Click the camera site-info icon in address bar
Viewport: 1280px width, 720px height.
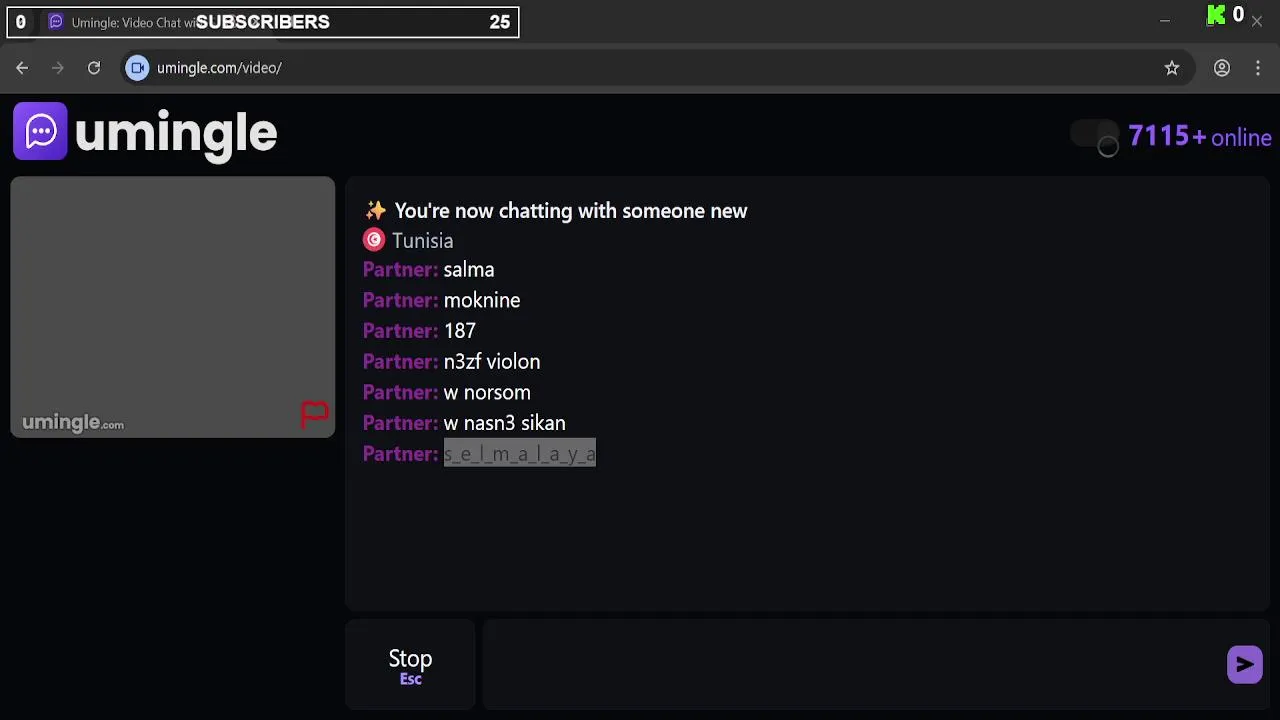pyautogui.click(x=138, y=68)
